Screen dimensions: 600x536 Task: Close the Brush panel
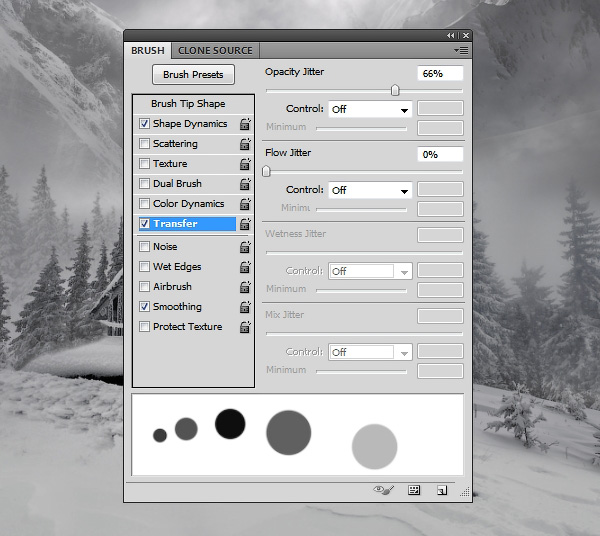tap(466, 36)
